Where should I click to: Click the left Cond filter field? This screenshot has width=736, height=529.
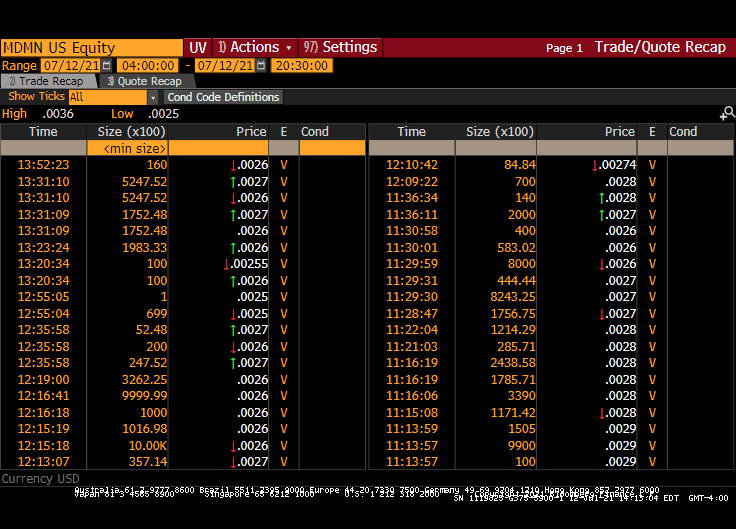click(x=332, y=148)
